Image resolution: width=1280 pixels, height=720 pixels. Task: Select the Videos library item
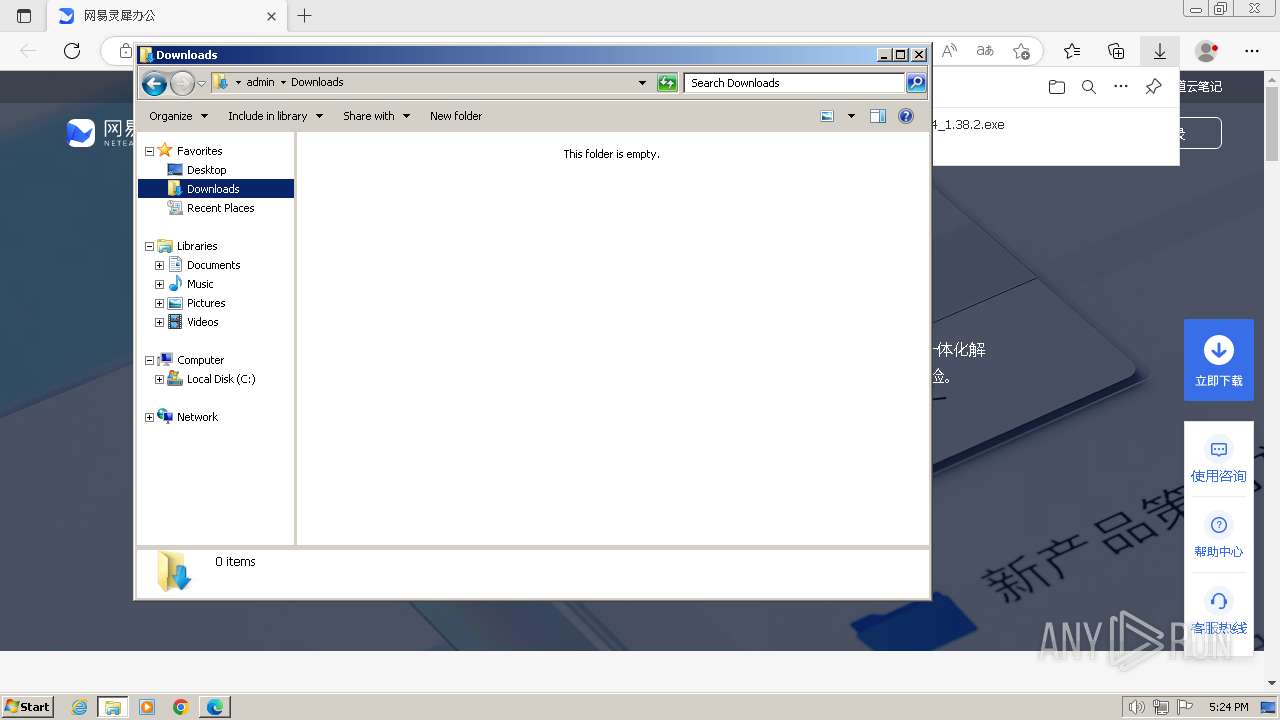(x=193, y=322)
